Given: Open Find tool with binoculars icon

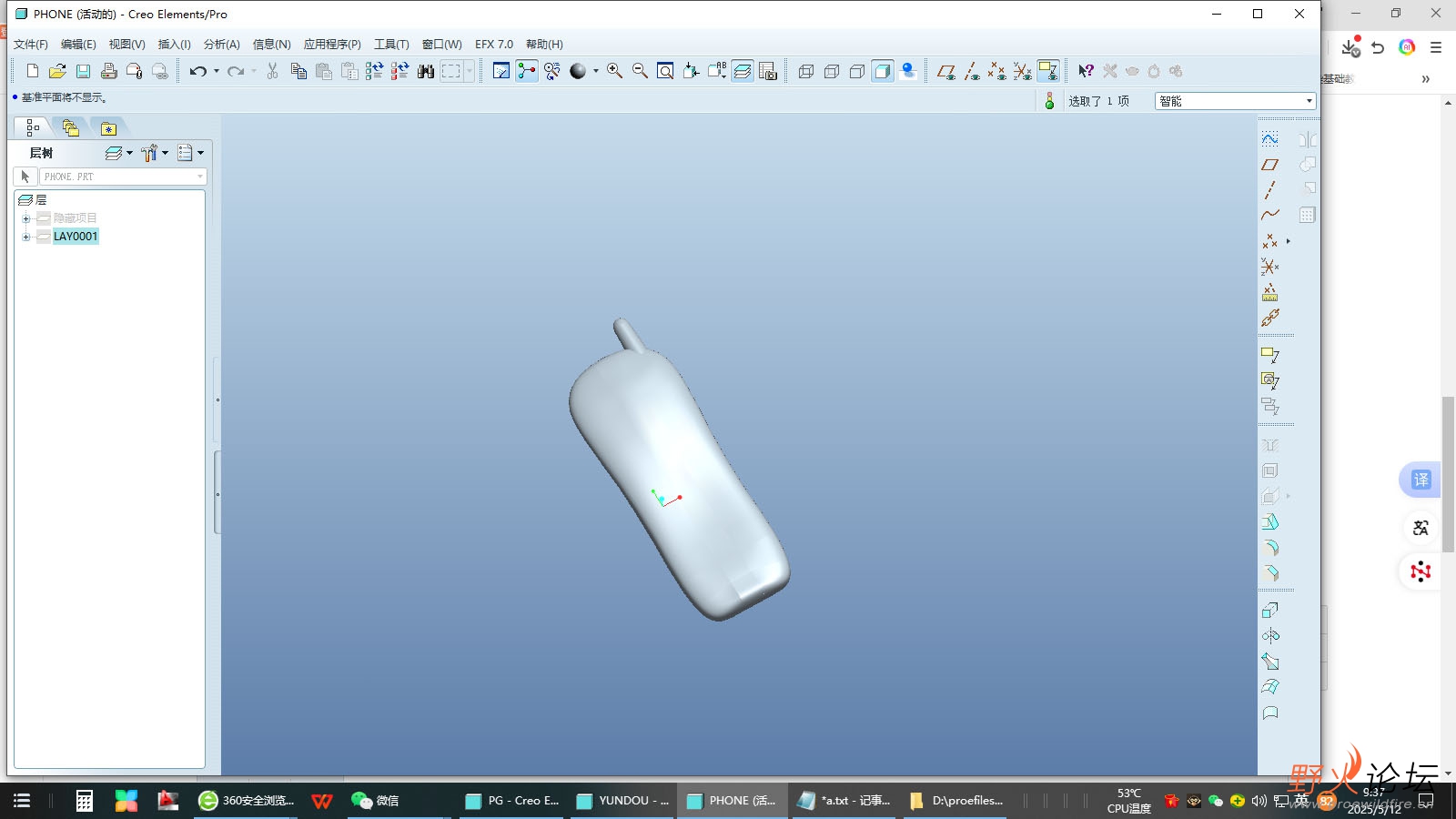Looking at the screenshot, I should tap(425, 71).
